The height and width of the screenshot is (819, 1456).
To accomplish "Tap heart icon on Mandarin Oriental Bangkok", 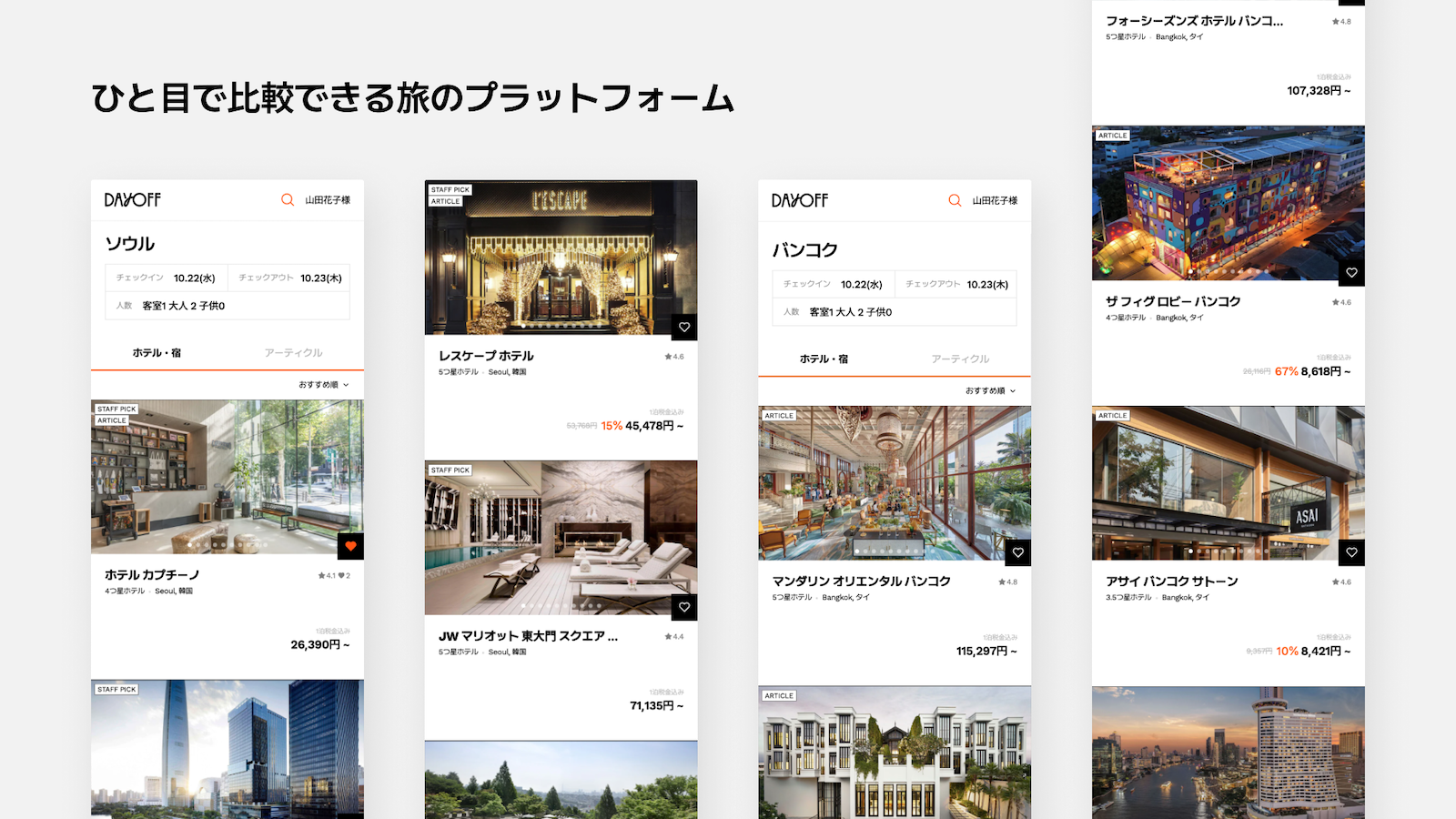I will tap(1018, 552).
